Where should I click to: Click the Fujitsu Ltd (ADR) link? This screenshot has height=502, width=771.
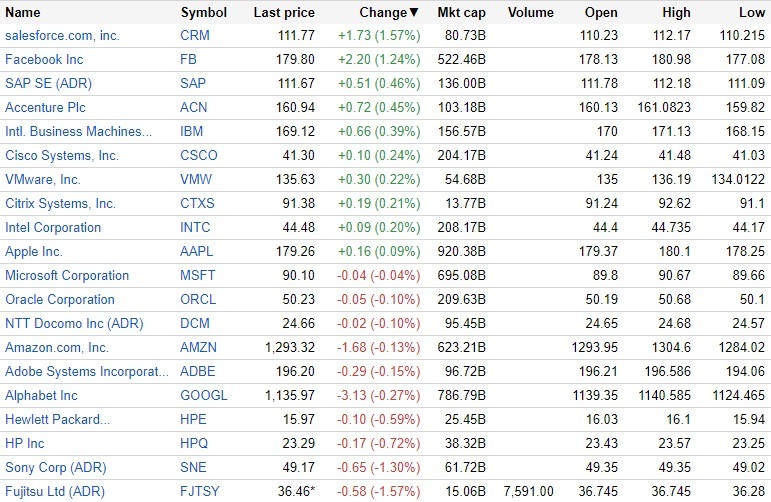(x=54, y=492)
